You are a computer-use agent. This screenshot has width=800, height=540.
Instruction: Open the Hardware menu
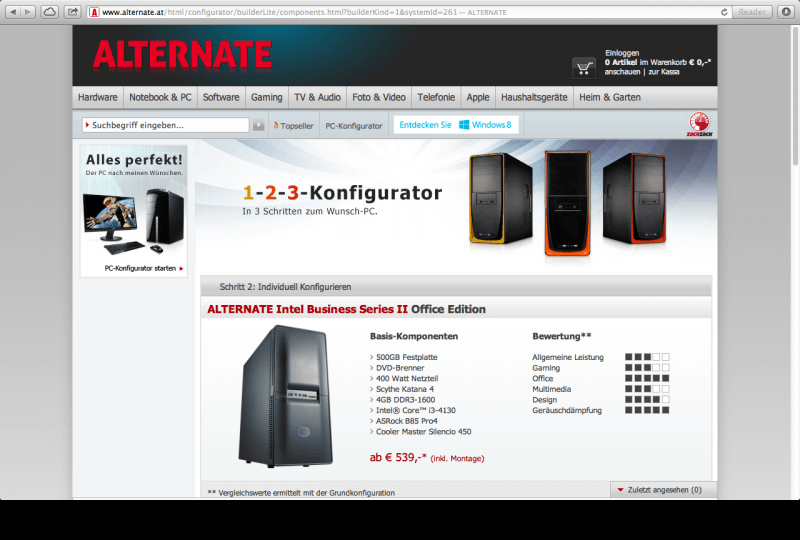coord(97,97)
